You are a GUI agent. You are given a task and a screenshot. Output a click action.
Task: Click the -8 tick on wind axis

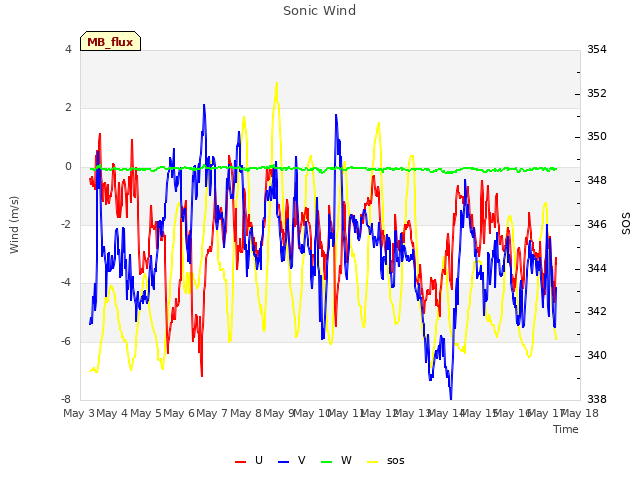pos(66,399)
